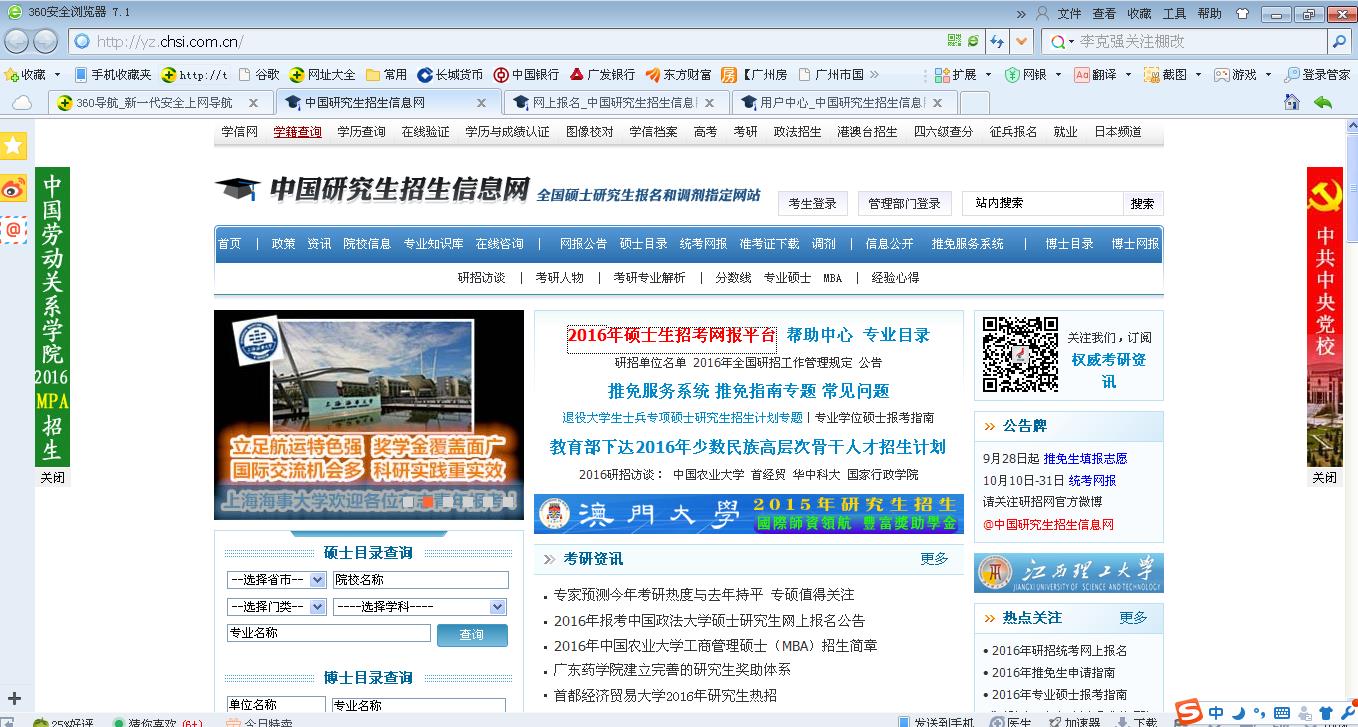This screenshot has height=727, width=1358.
Task: Open the 长城货币 bookmark
Action: (x=450, y=74)
